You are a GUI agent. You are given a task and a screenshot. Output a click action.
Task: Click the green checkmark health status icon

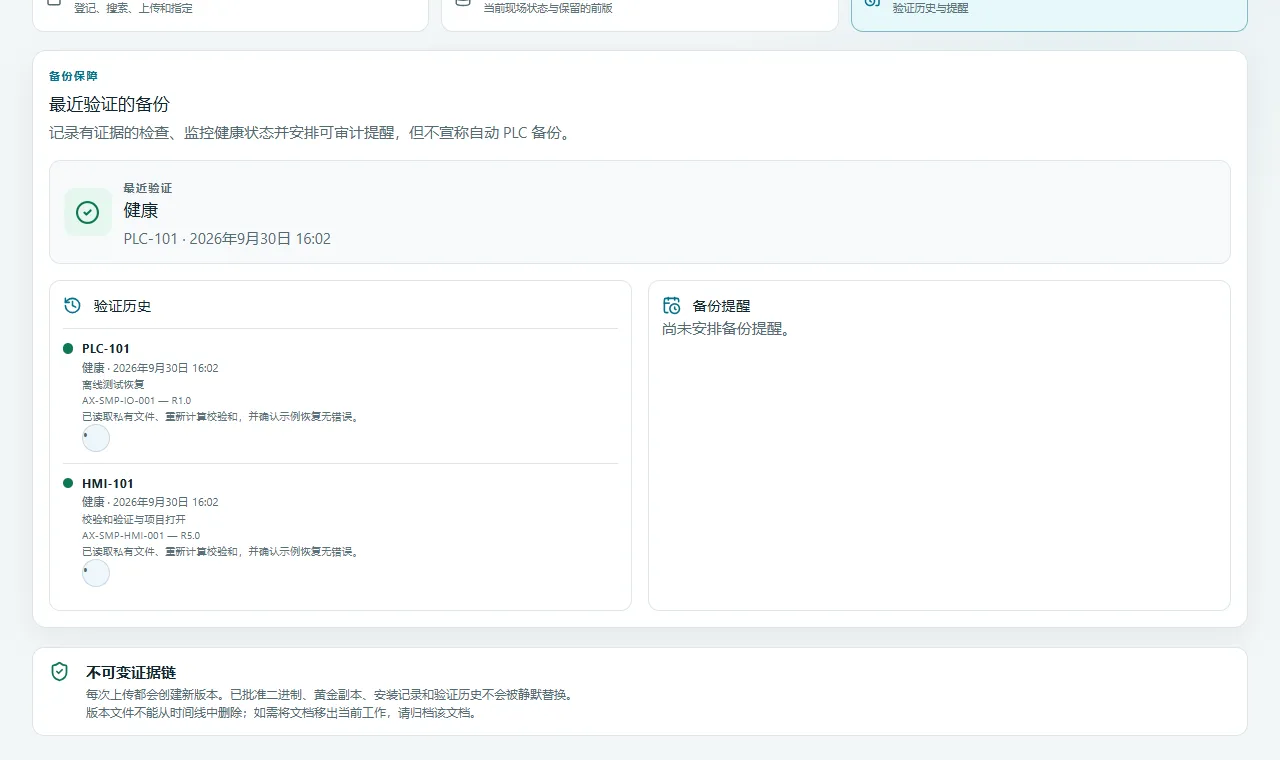[x=88, y=212]
